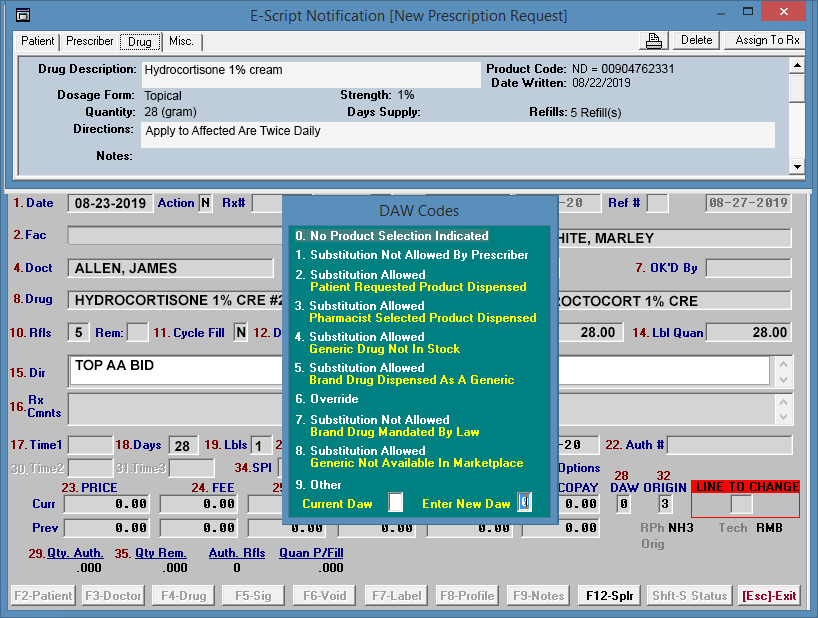Click the printer icon
Image resolution: width=818 pixels, height=618 pixels.
pyautogui.click(x=654, y=40)
